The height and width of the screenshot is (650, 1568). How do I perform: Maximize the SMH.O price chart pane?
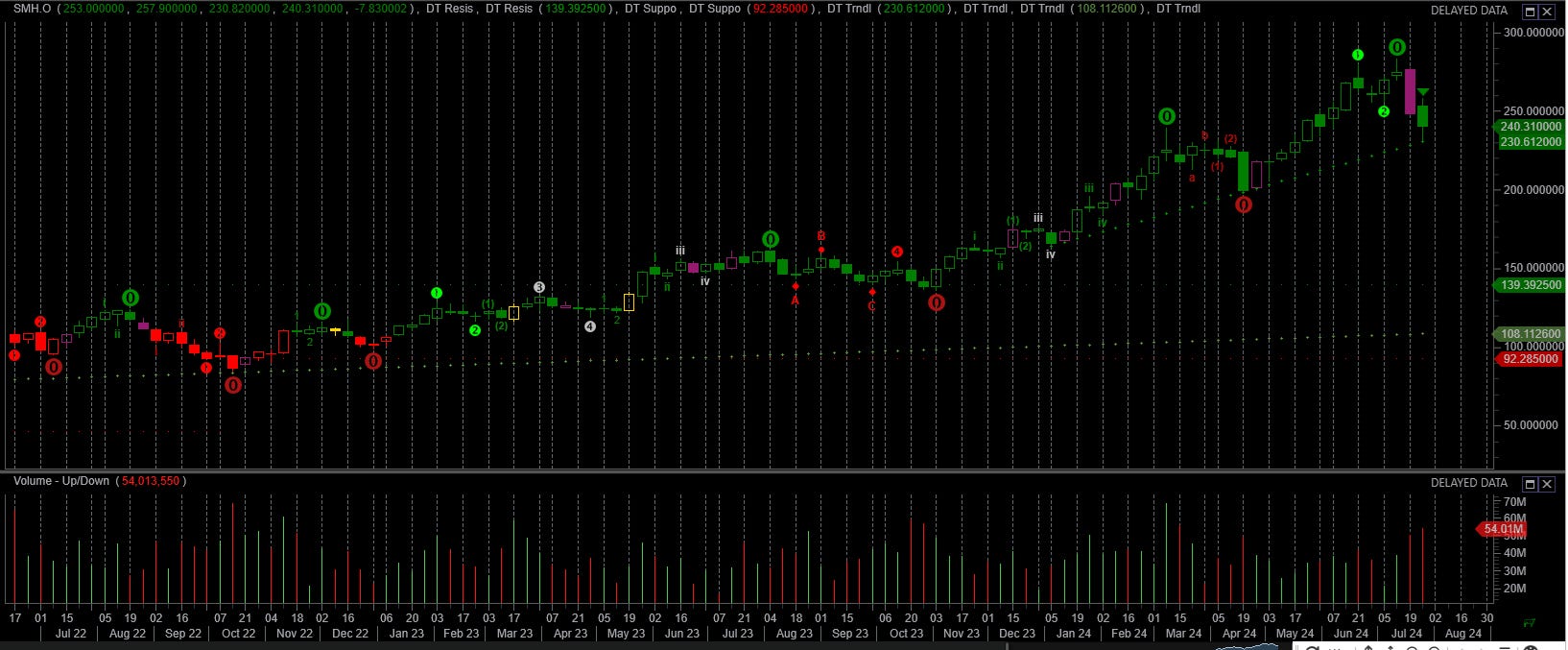1531,12
